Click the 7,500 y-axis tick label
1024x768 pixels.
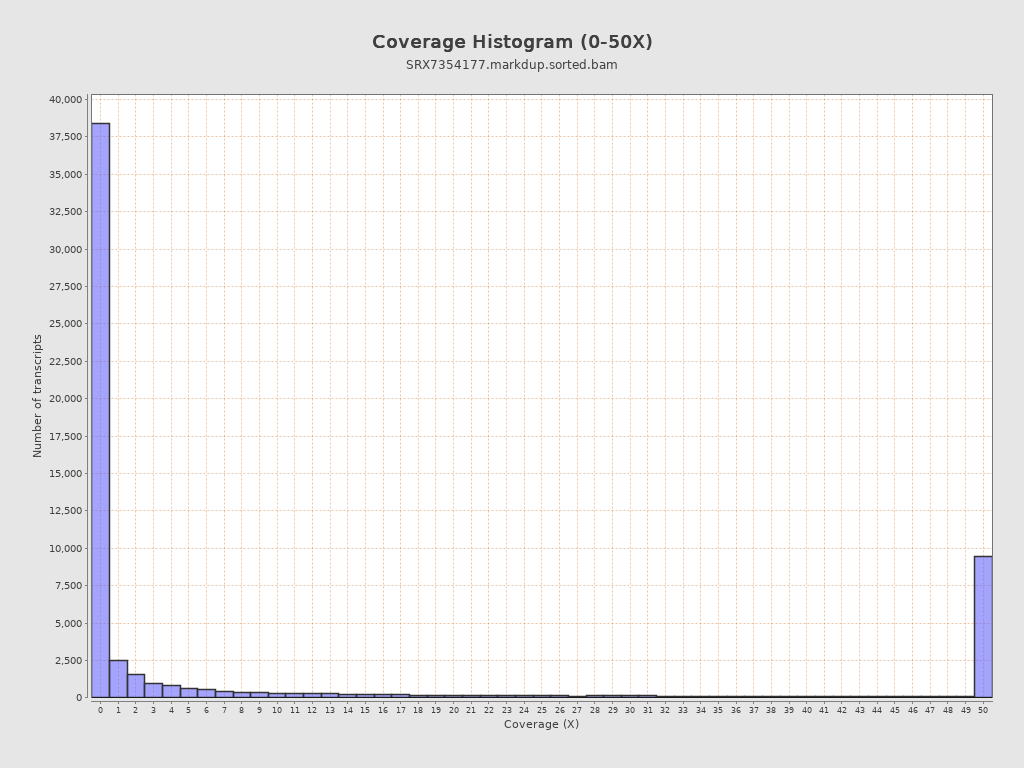coord(69,586)
